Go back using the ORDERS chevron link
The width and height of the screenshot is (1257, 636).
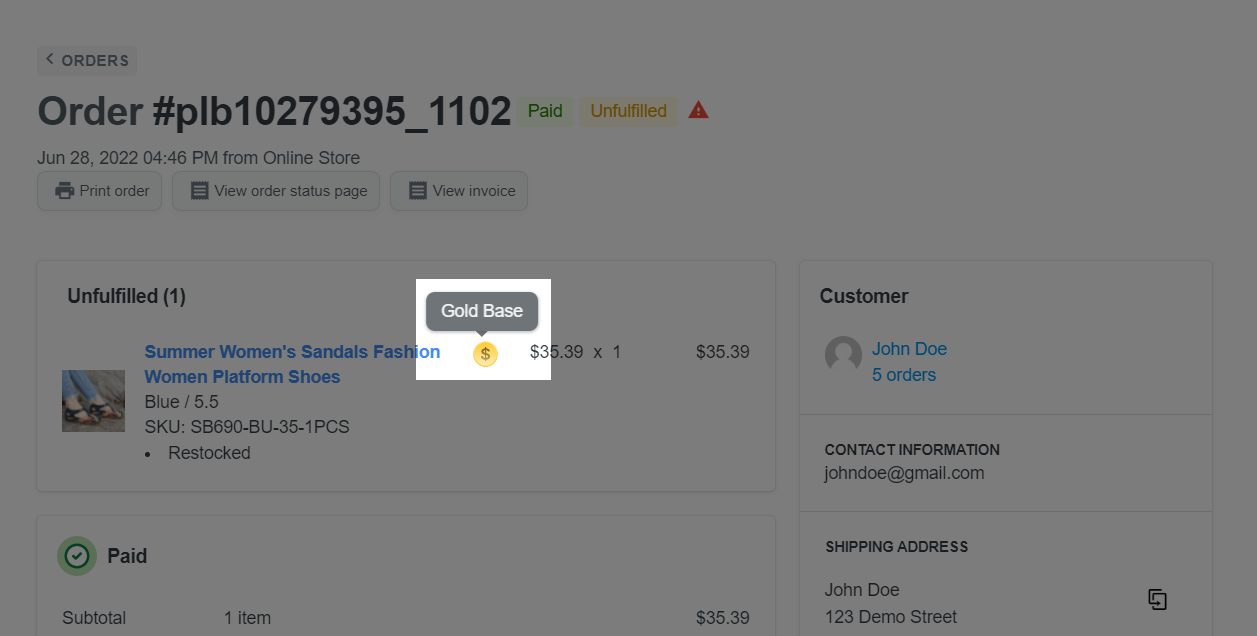[87, 60]
